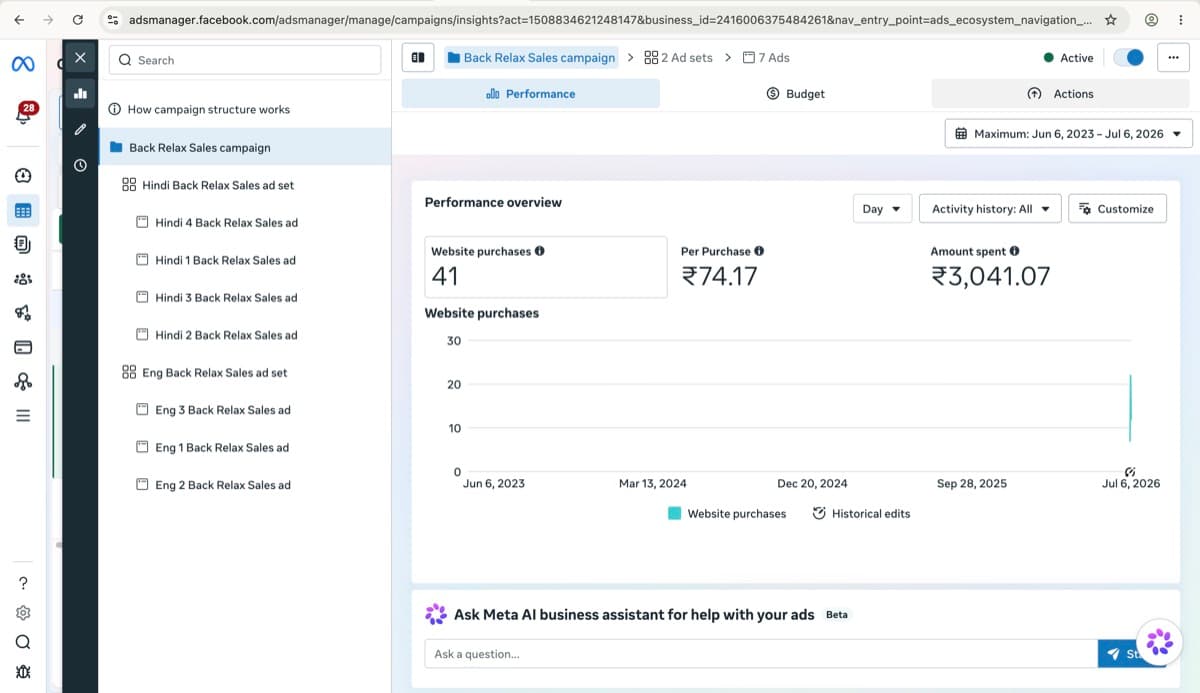This screenshot has width=1200, height=693.
Task: Select the edit pencil icon in dark rail
Action: pos(80,130)
